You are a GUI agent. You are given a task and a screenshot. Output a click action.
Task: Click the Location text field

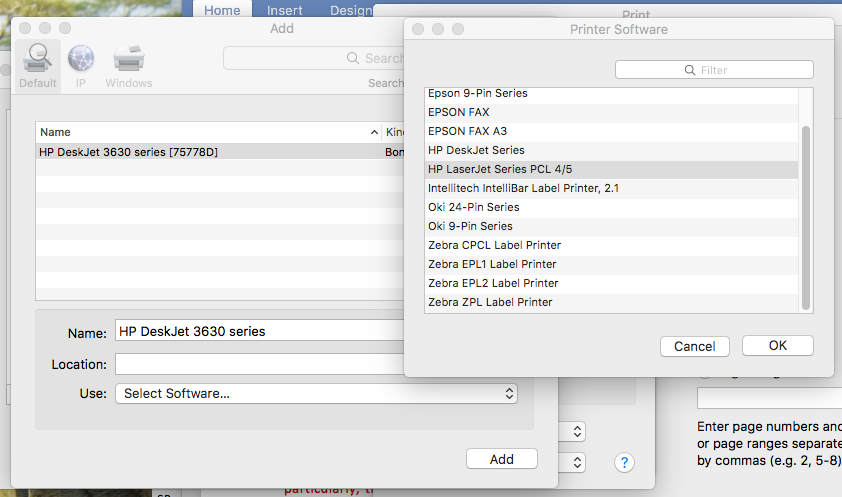point(260,364)
